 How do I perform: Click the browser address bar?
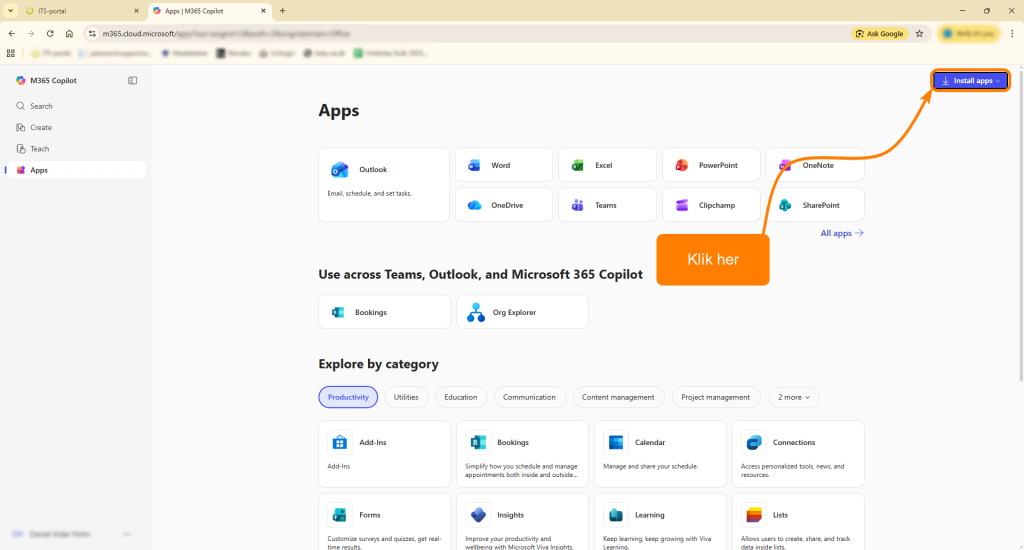pos(450,33)
